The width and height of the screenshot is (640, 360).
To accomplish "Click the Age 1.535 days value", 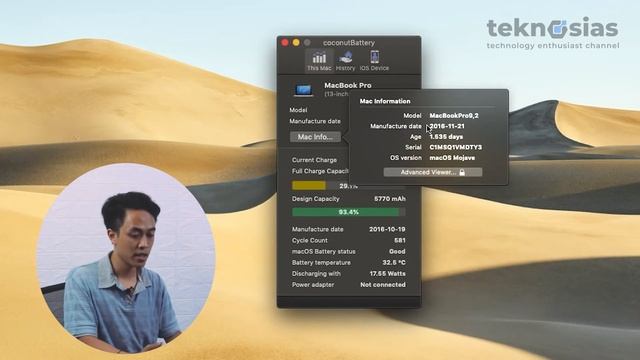I will coord(446,137).
